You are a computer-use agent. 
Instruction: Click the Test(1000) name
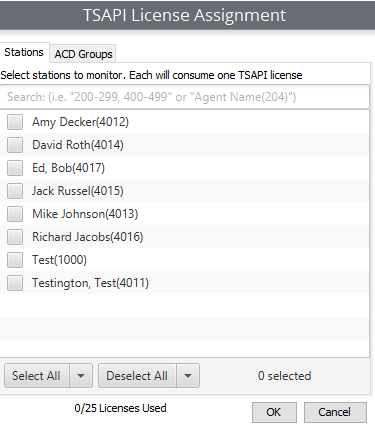[59, 260]
